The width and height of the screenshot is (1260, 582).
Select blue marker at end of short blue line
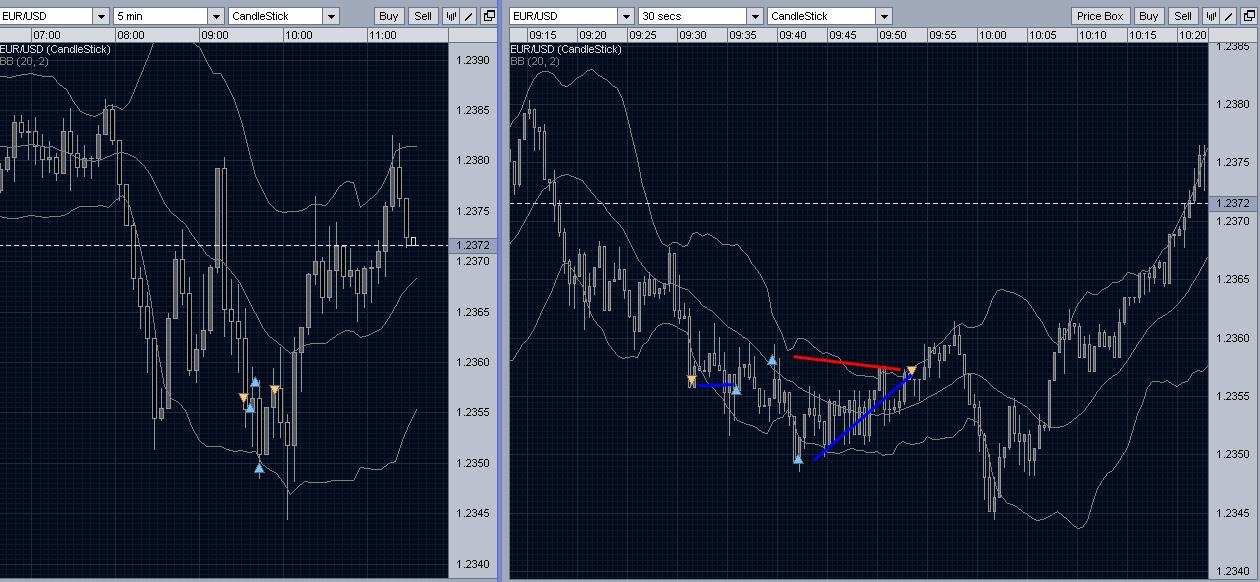[x=736, y=389]
